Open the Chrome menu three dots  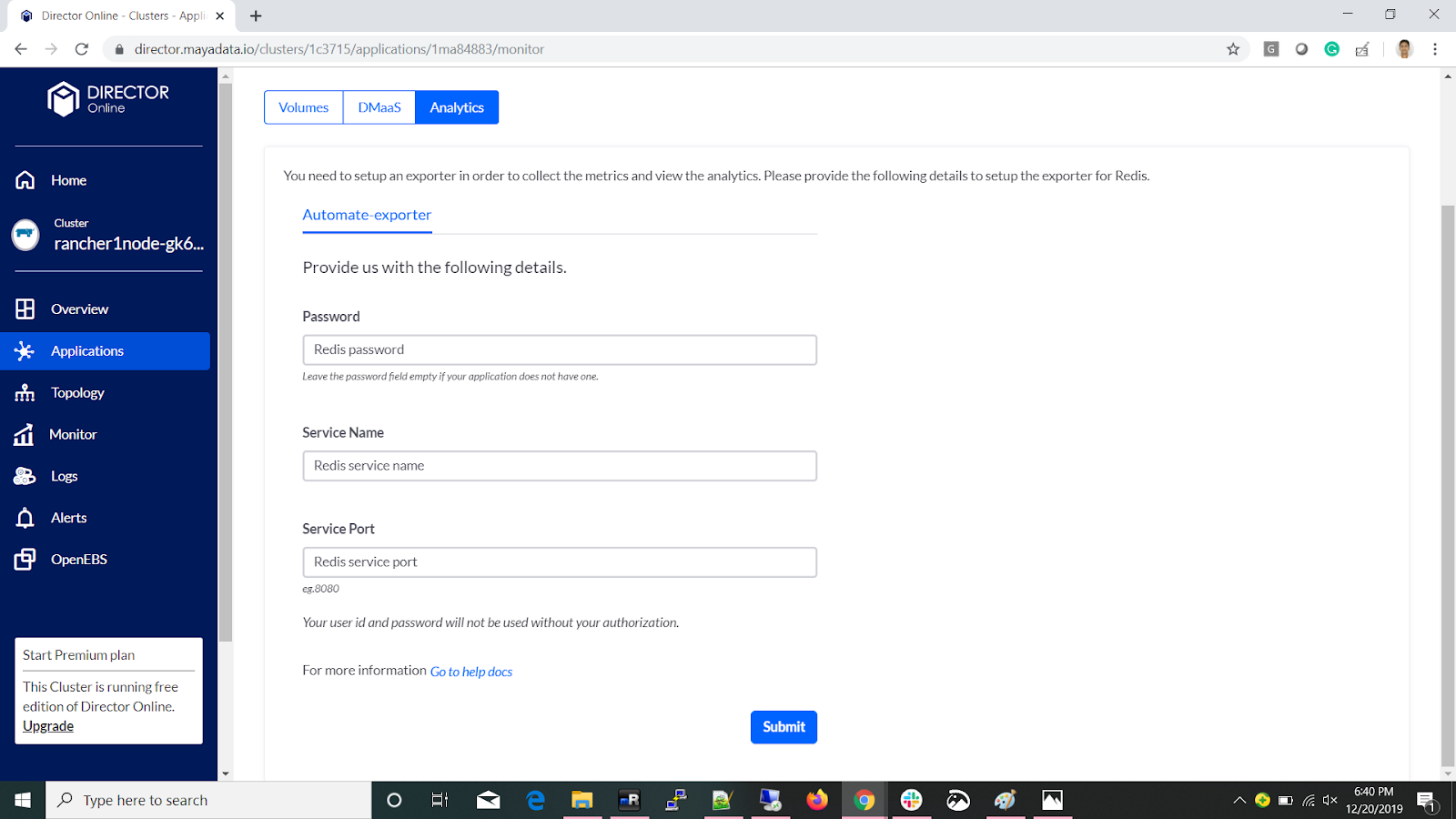click(x=1435, y=49)
